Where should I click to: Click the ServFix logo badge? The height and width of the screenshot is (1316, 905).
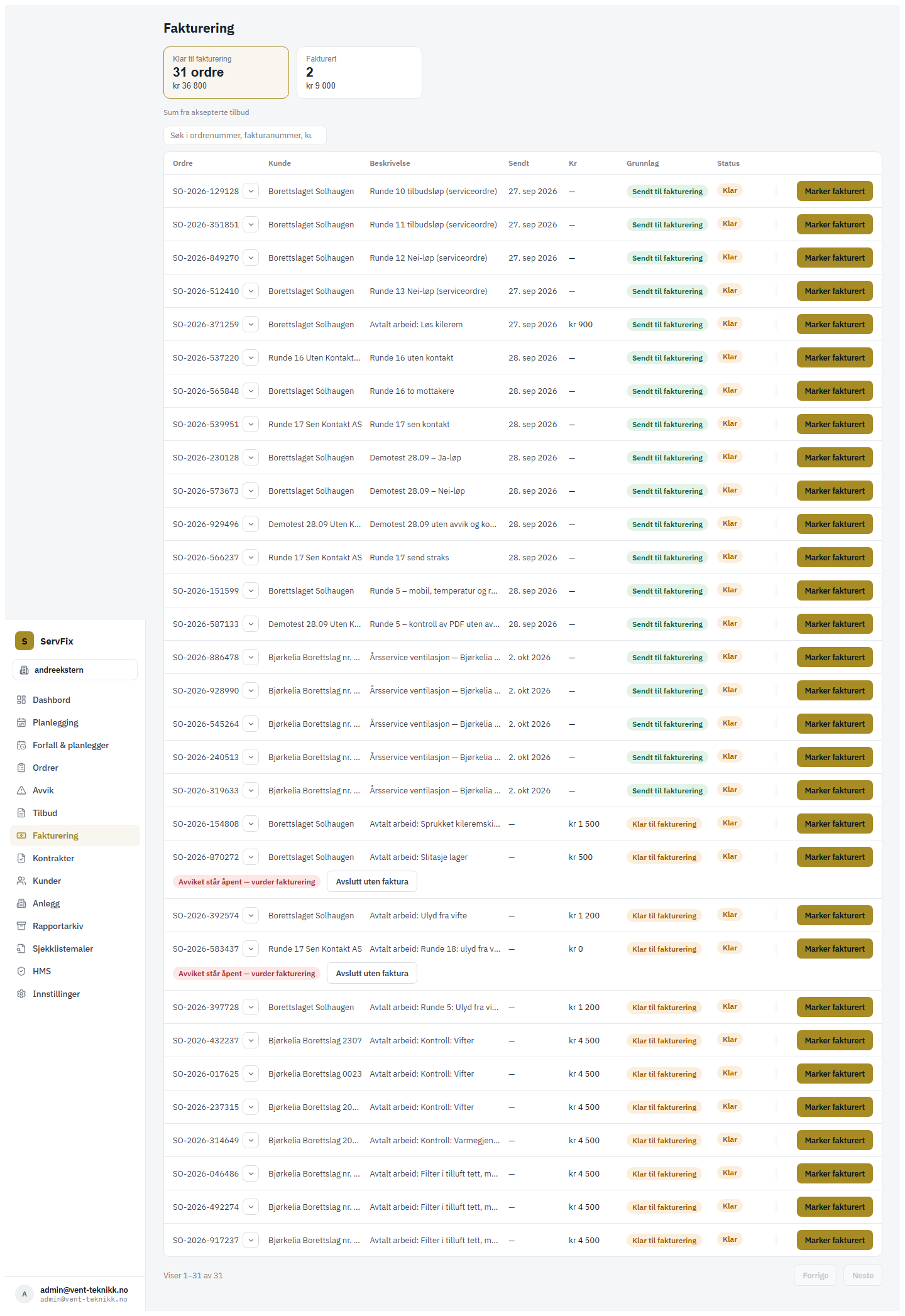[25, 641]
